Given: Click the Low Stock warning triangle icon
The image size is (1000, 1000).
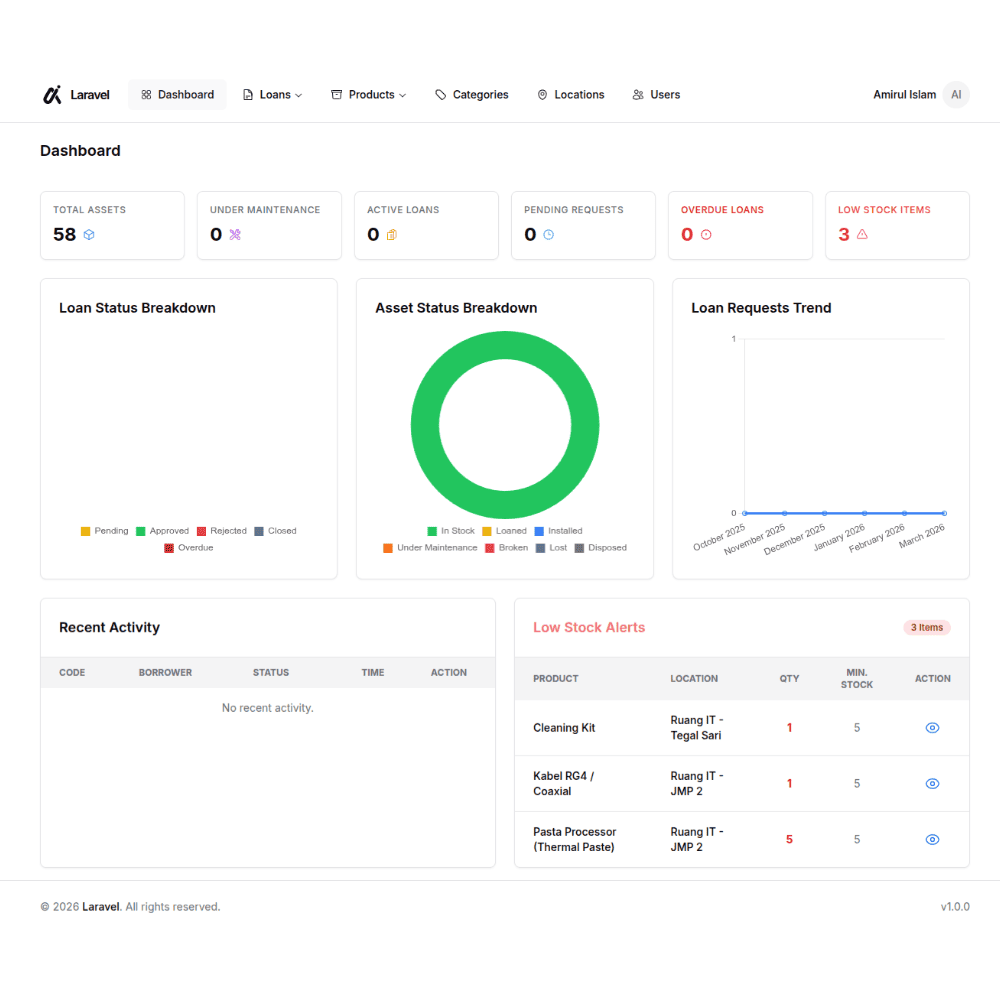Looking at the screenshot, I should click(x=862, y=235).
